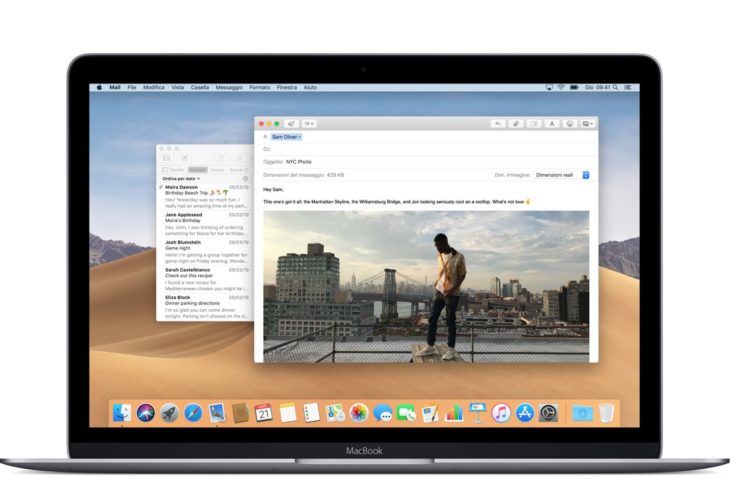Image resolution: width=741 pixels, height=486 pixels.
Task: Send the message with the paper plane icon
Action: pyautogui.click(x=292, y=124)
